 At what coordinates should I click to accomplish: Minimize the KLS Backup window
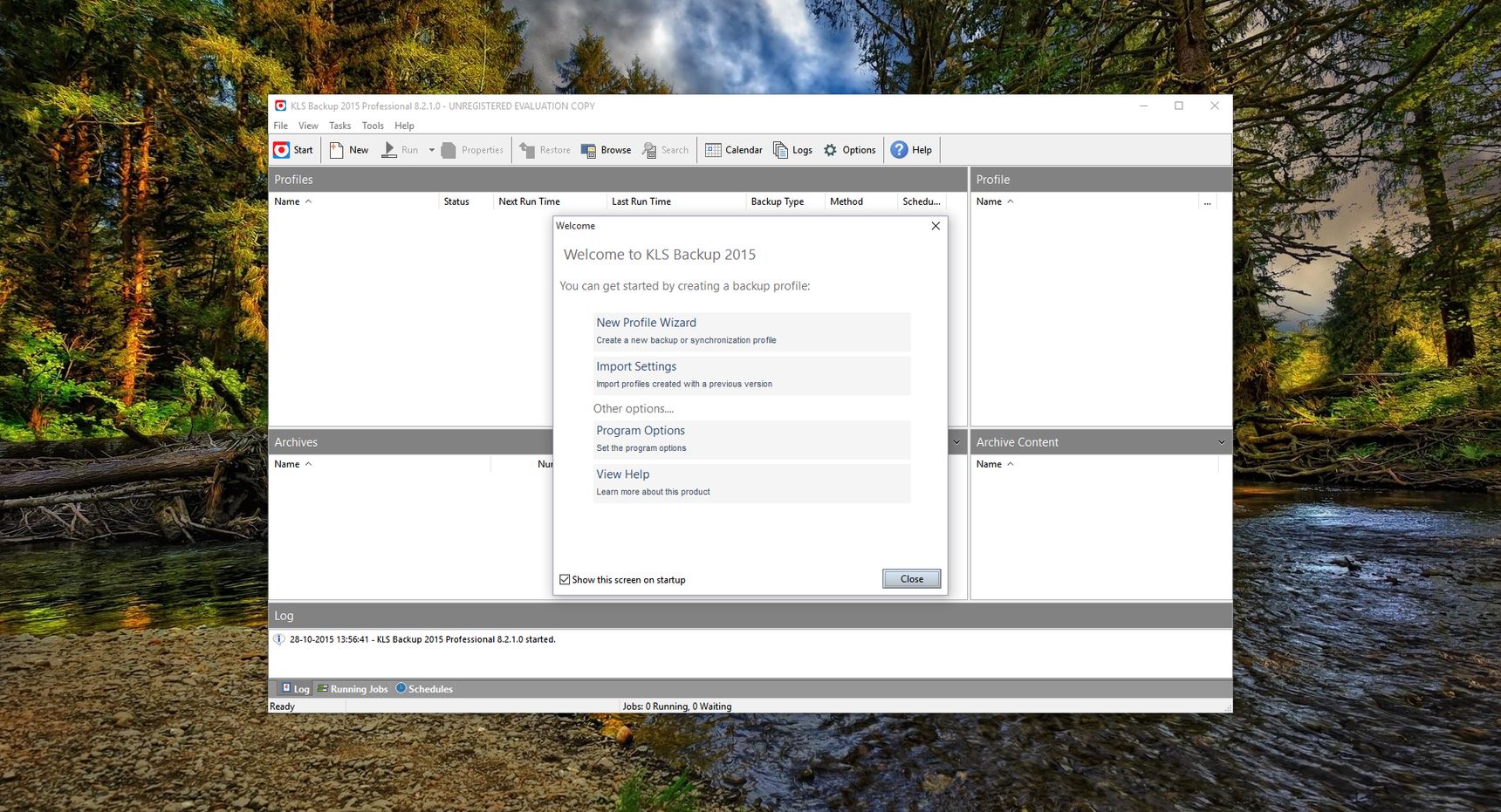[1143, 106]
